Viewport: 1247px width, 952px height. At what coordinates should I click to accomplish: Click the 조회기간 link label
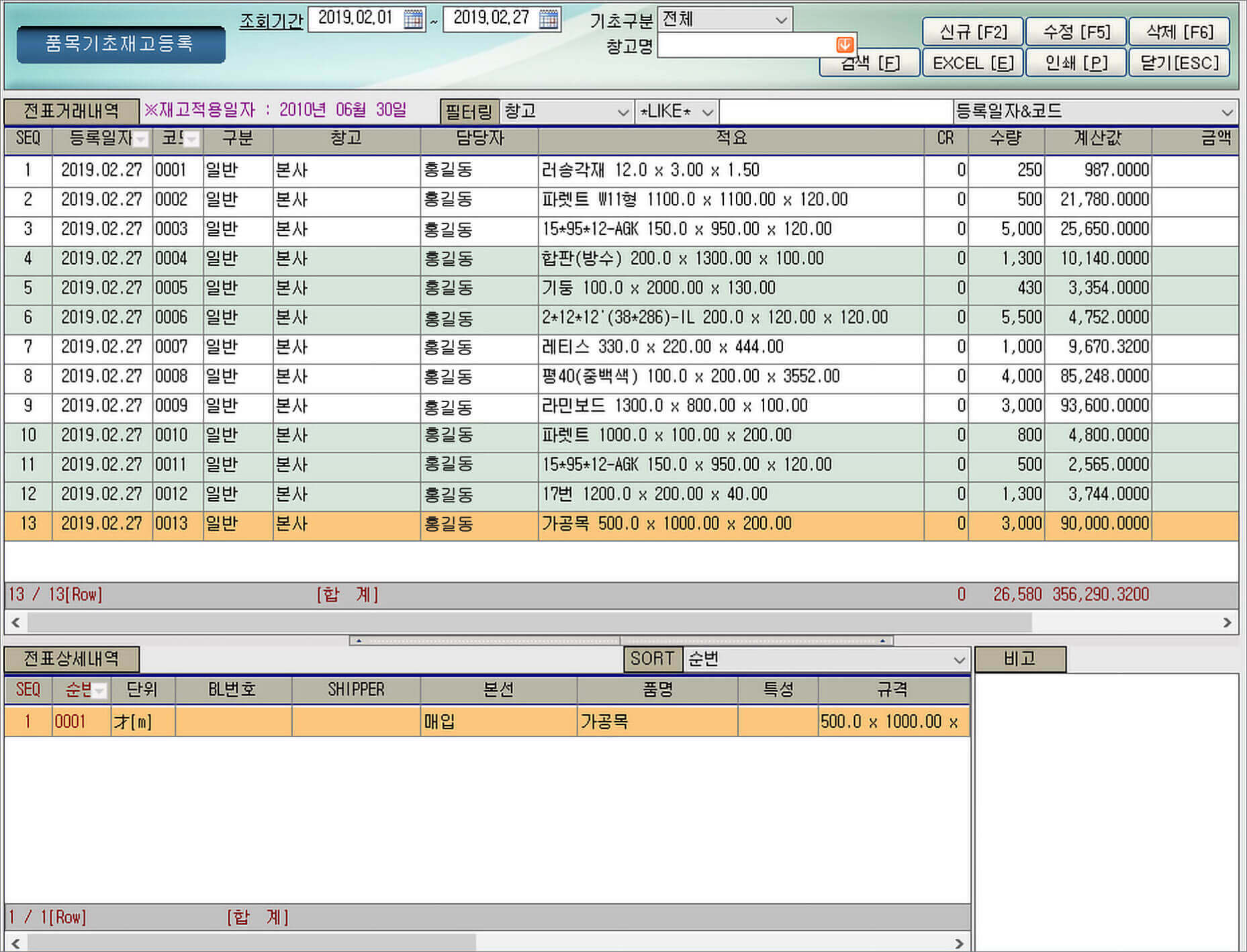point(271,21)
